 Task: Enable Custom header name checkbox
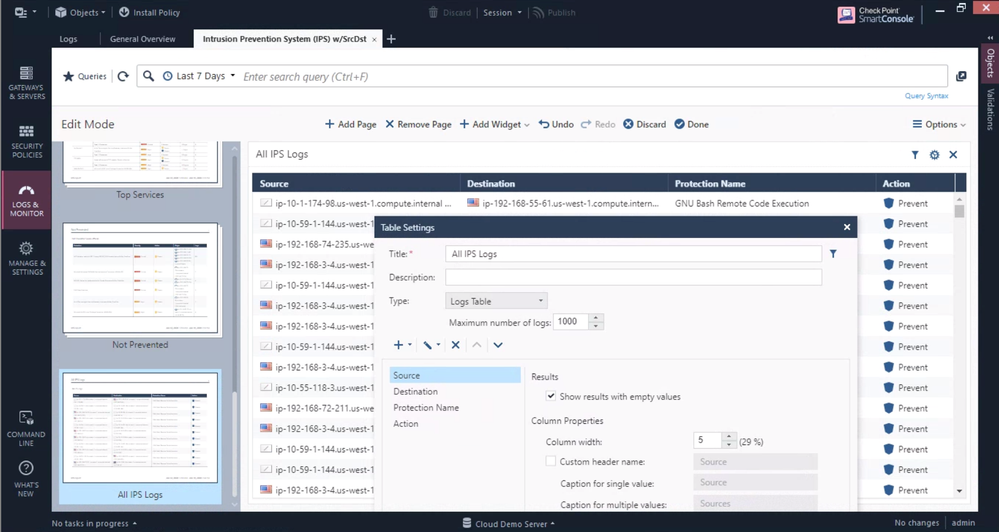(550, 461)
